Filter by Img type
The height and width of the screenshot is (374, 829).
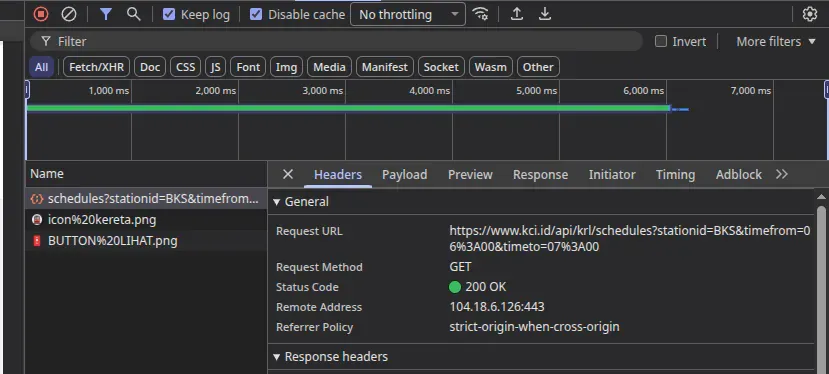click(286, 67)
